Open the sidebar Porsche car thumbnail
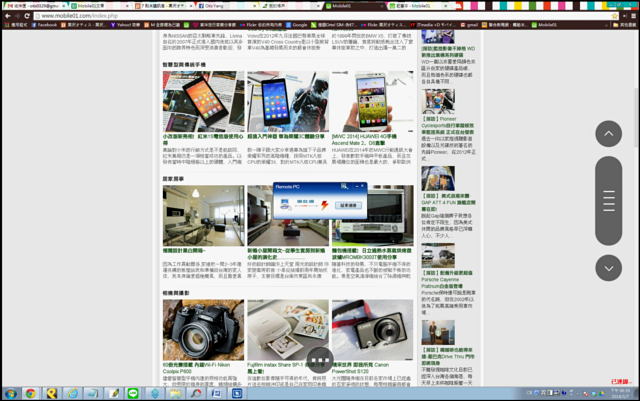This screenshot has width=640, height=401. pos(438,255)
